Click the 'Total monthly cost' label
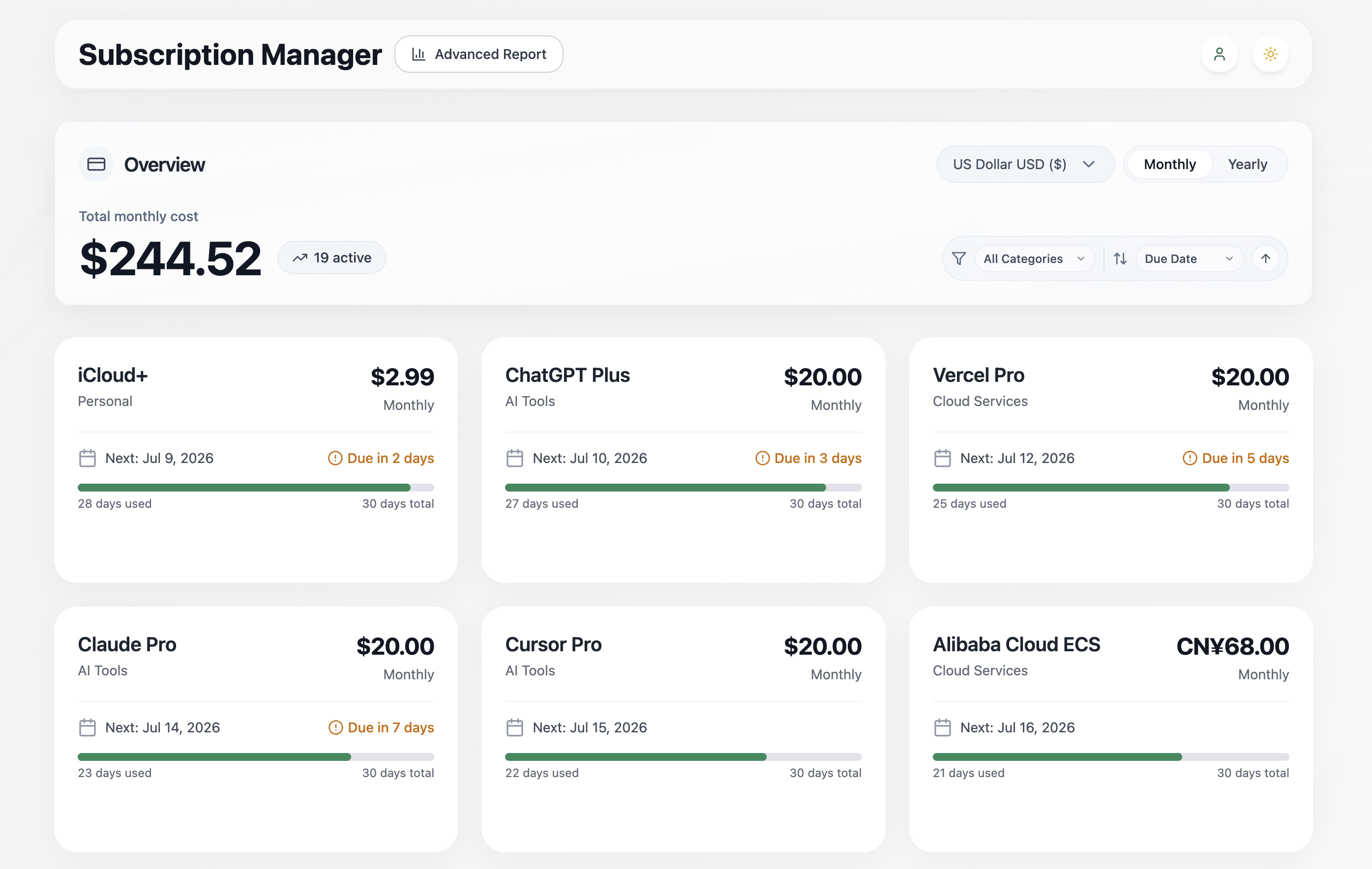This screenshot has height=869, width=1372. tap(139, 216)
